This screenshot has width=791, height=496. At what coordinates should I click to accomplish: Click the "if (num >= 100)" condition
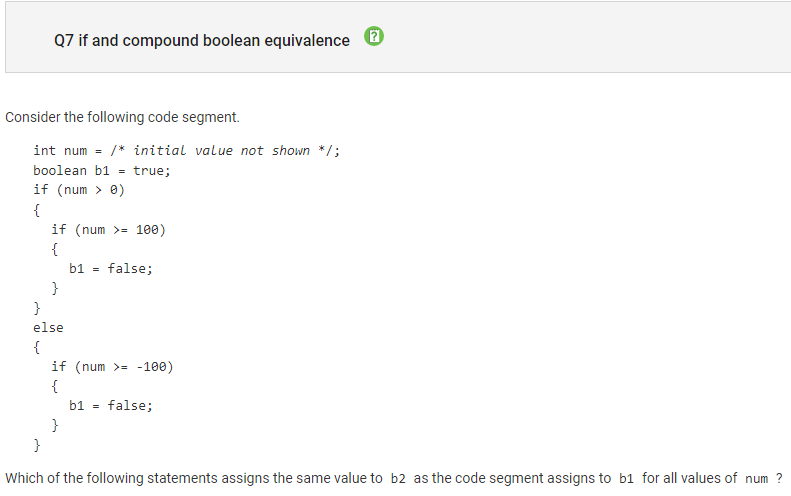coord(108,230)
